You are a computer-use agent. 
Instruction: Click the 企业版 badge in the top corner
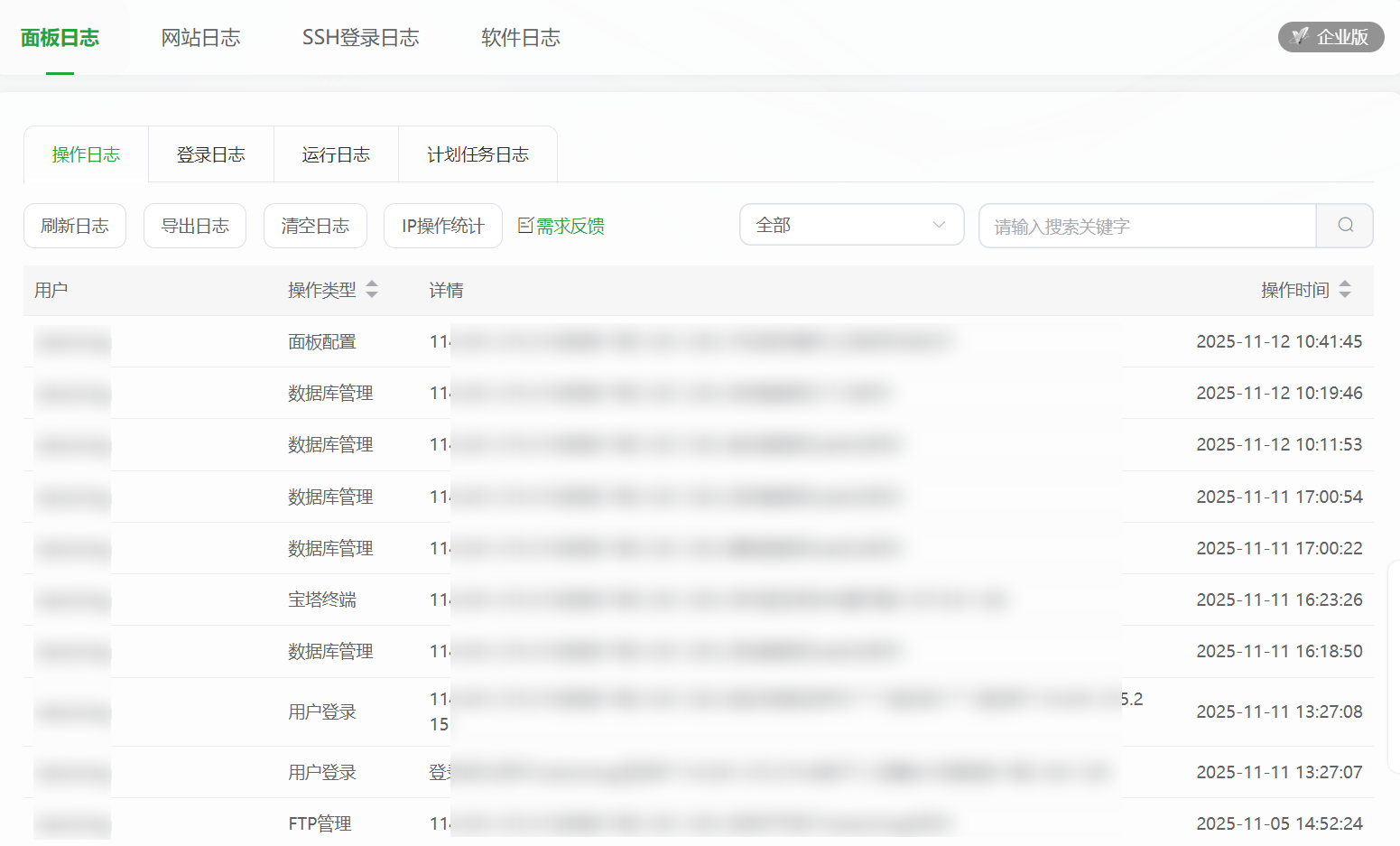pyautogui.click(x=1330, y=37)
